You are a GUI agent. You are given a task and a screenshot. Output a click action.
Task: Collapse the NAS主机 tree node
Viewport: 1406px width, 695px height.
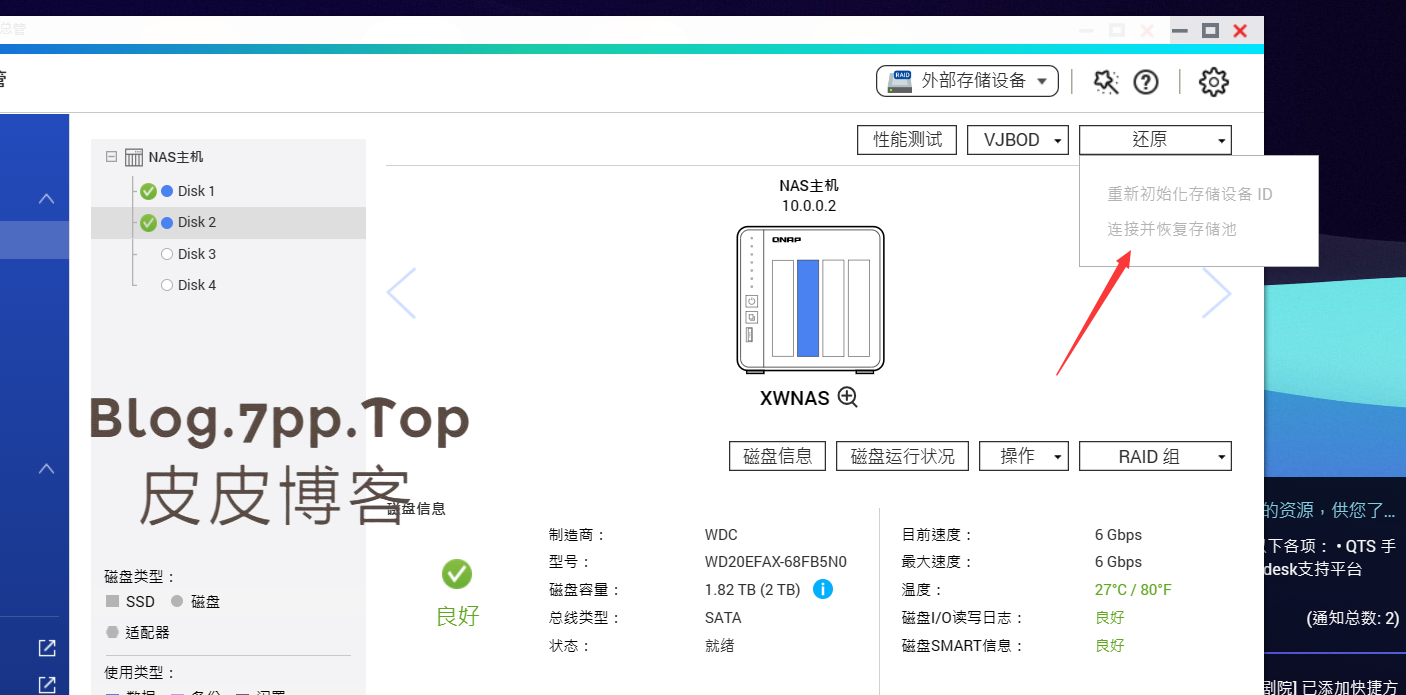click(x=111, y=157)
